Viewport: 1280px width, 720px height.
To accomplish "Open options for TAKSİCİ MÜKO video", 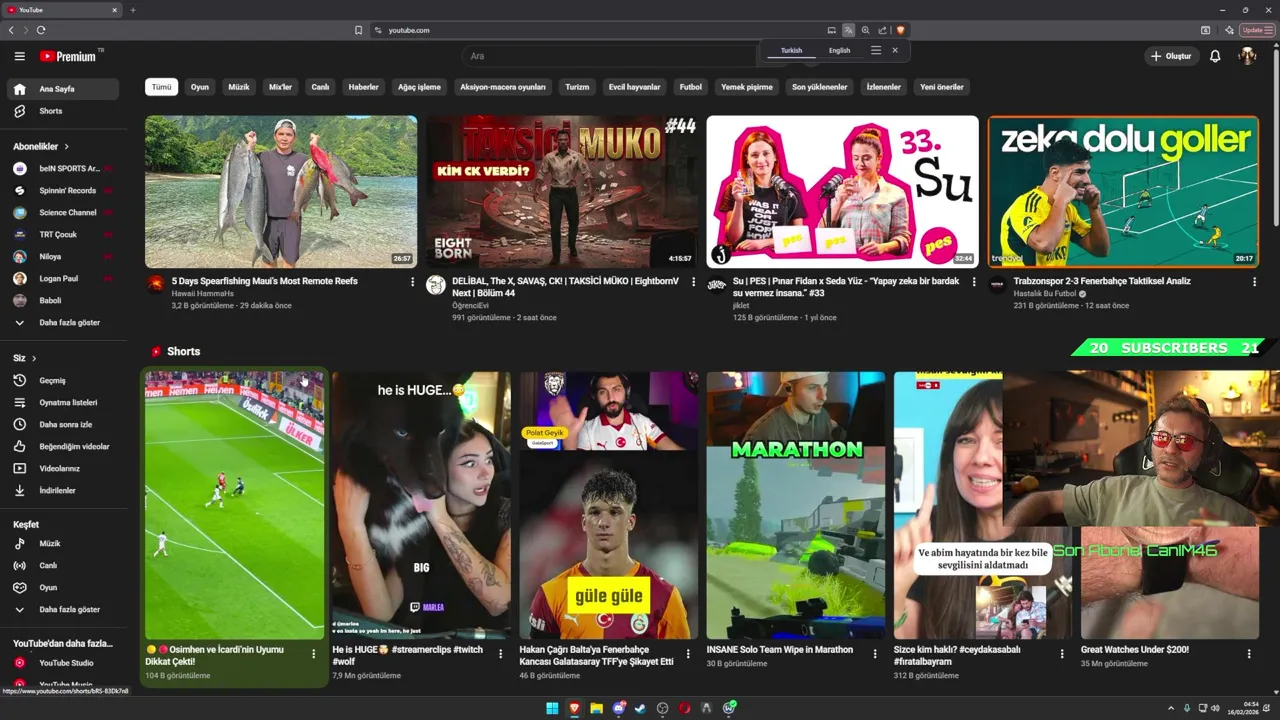I will [x=693, y=282].
